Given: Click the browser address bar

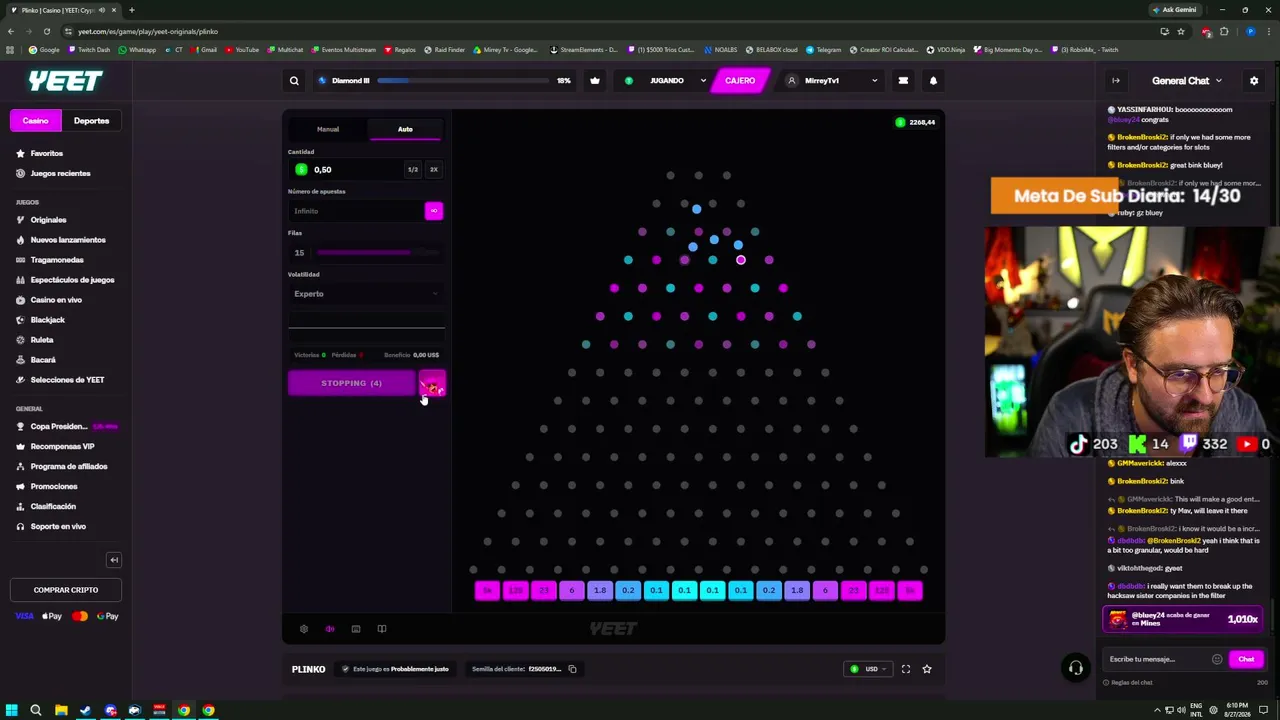Looking at the screenshot, I should click(600, 31).
